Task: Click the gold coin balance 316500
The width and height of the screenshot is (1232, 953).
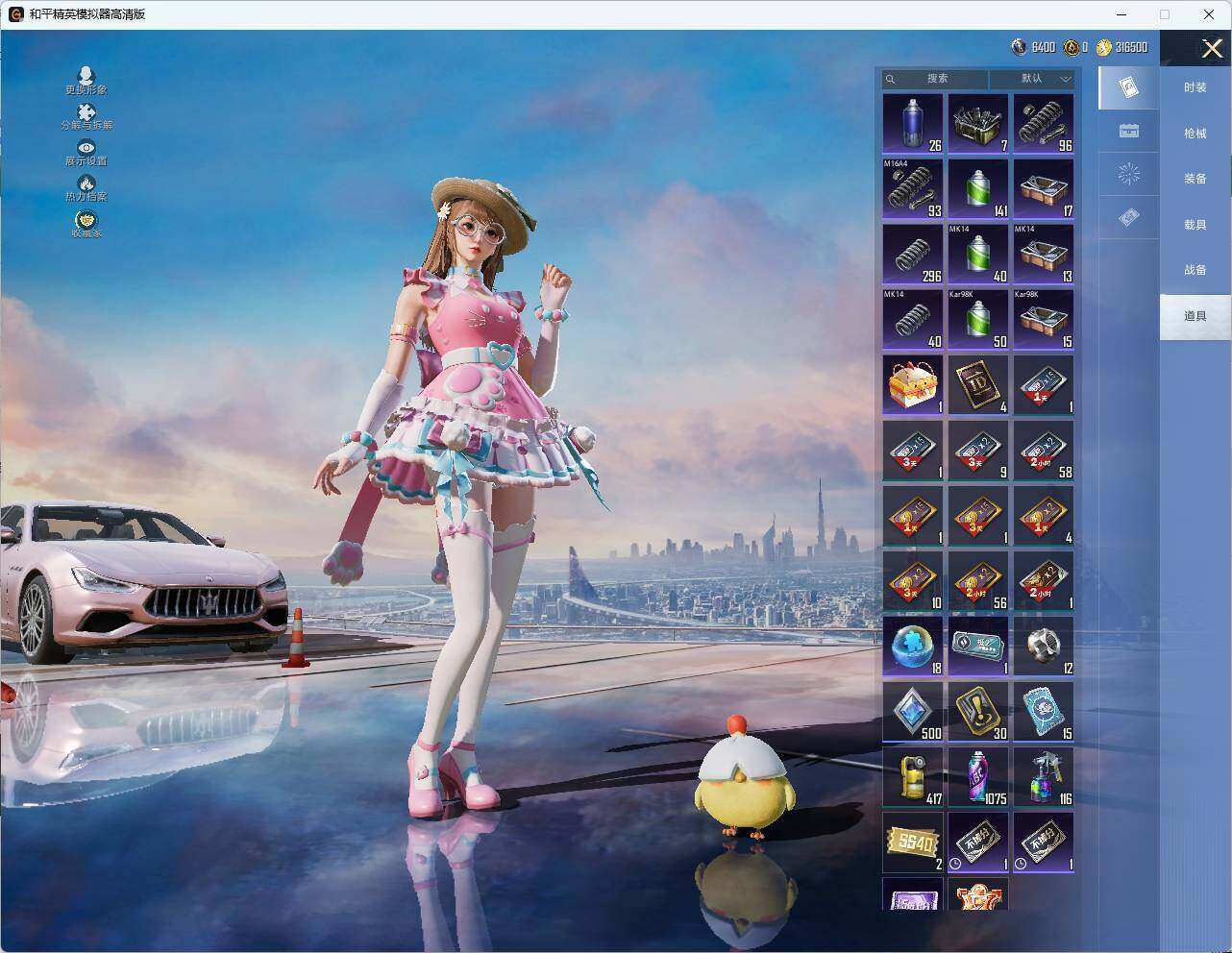Action: point(1121,47)
